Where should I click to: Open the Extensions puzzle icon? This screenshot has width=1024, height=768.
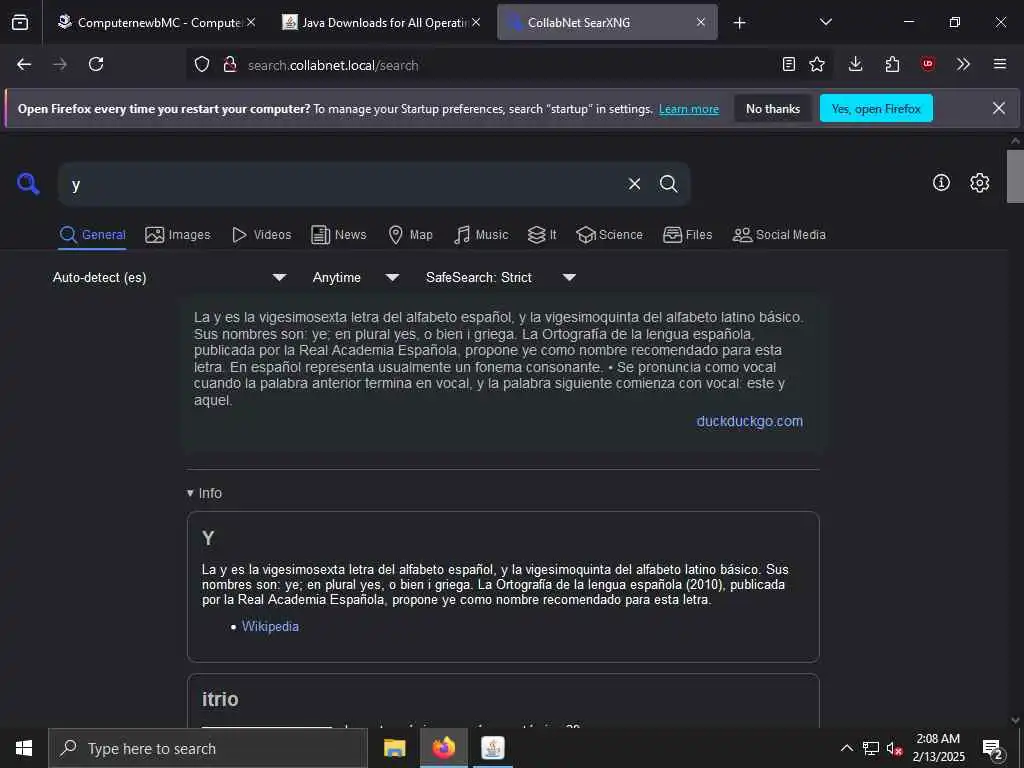click(x=892, y=64)
